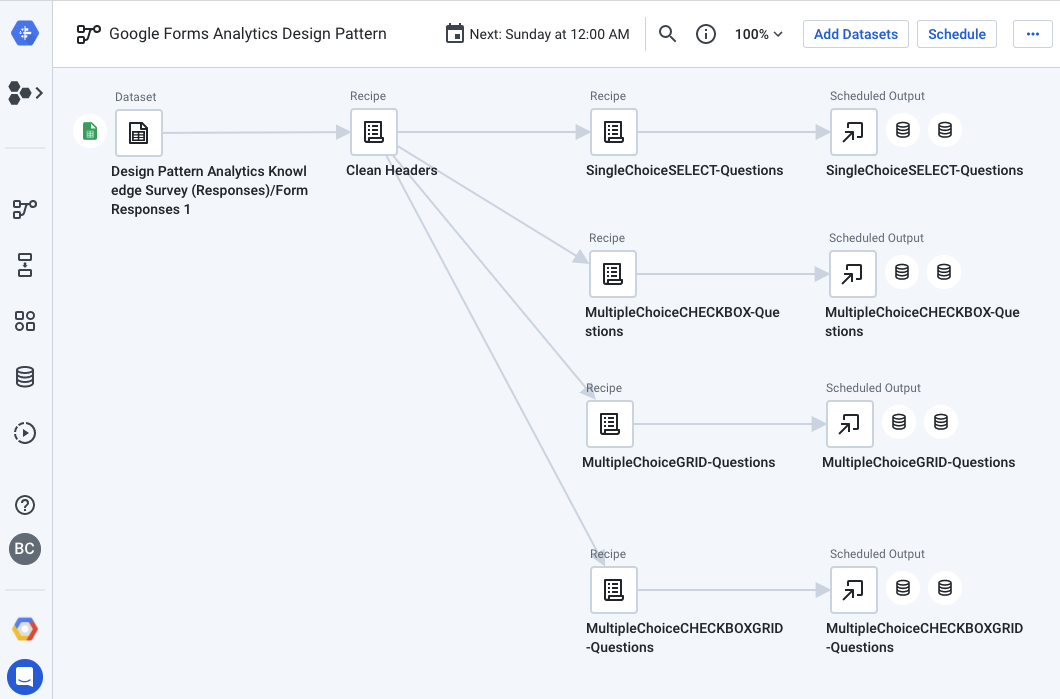1060x699 pixels.
Task: Select the SingleChoiceSELECT-Questions recipe node
Action: [614, 132]
